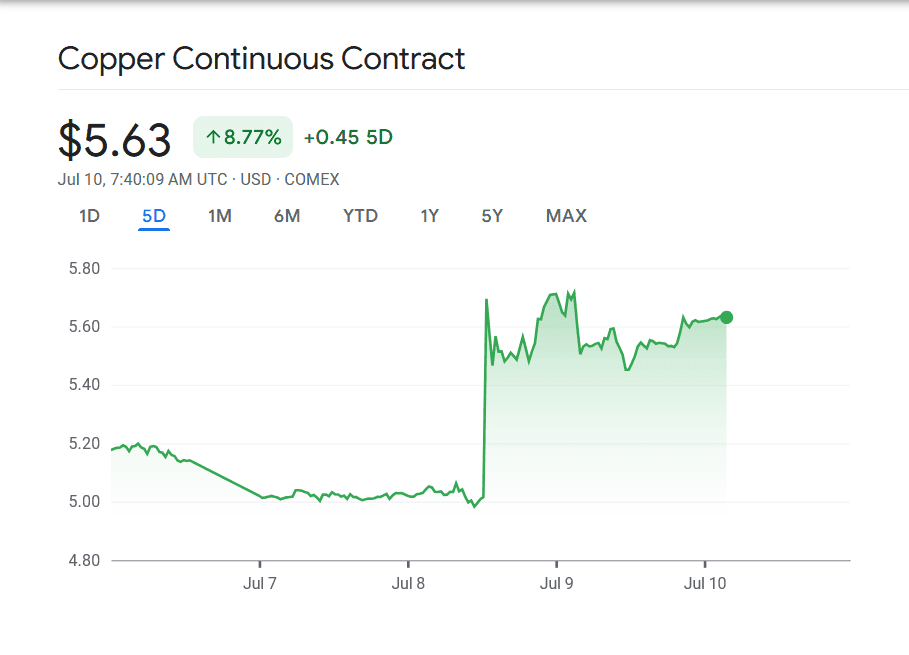Click the timestamp and COMEX exchange line

point(199,180)
